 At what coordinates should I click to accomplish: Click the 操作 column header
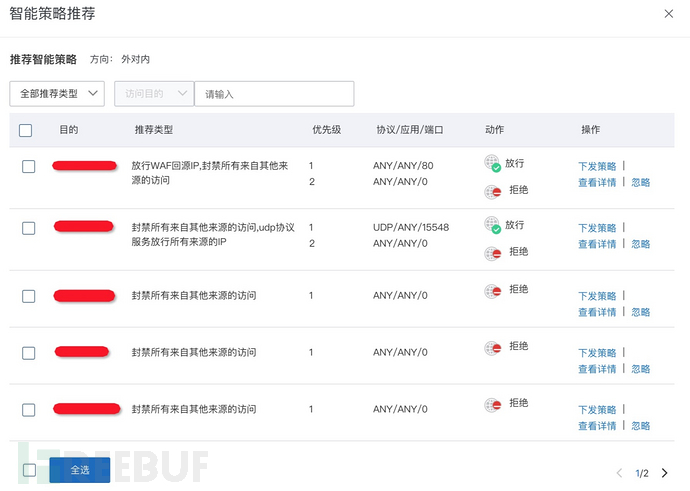pyautogui.click(x=591, y=129)
